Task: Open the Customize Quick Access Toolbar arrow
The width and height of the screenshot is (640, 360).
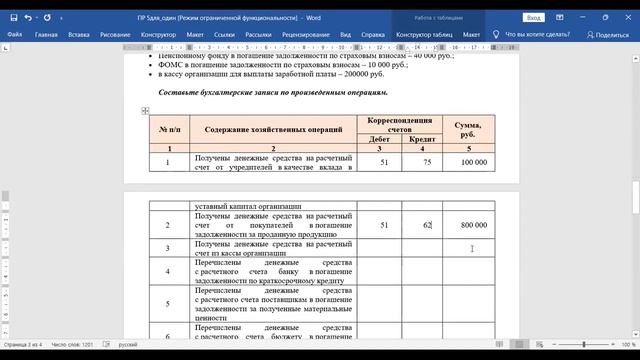Action: pos(61,18)
